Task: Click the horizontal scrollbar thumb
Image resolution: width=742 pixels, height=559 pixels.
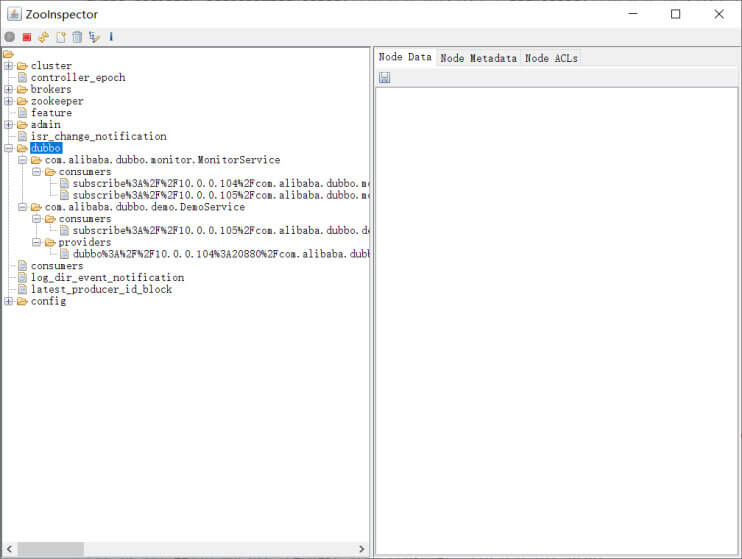Action: [x=51, y=549]
